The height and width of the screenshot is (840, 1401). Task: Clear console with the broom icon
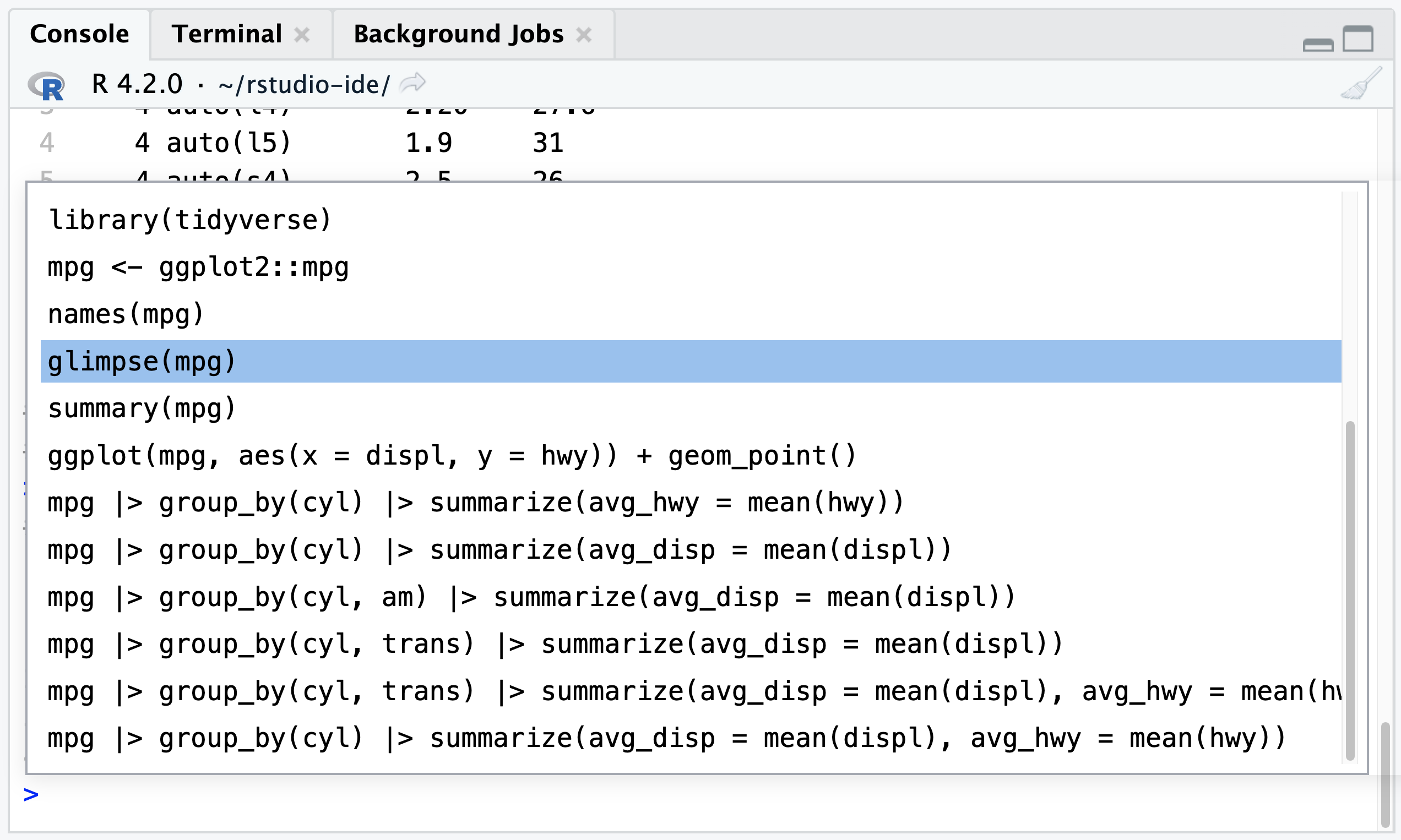[1362, 83]
